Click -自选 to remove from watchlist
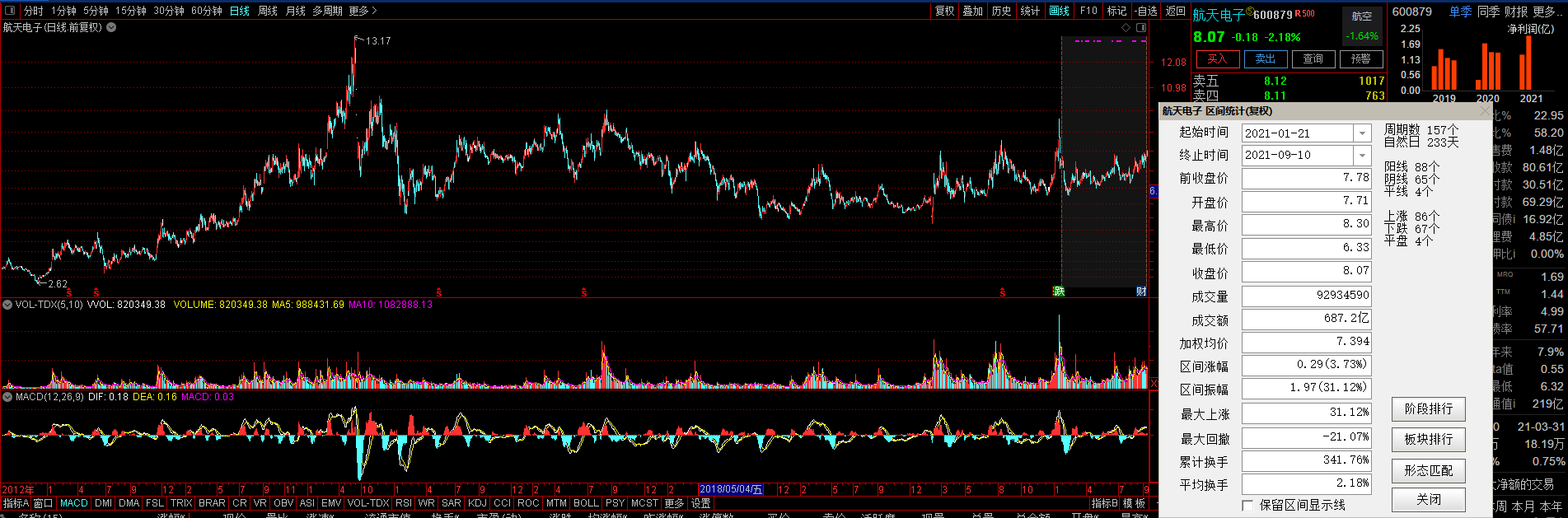The width and height of the screenshot is (1568, 518). pos(1146,11)
